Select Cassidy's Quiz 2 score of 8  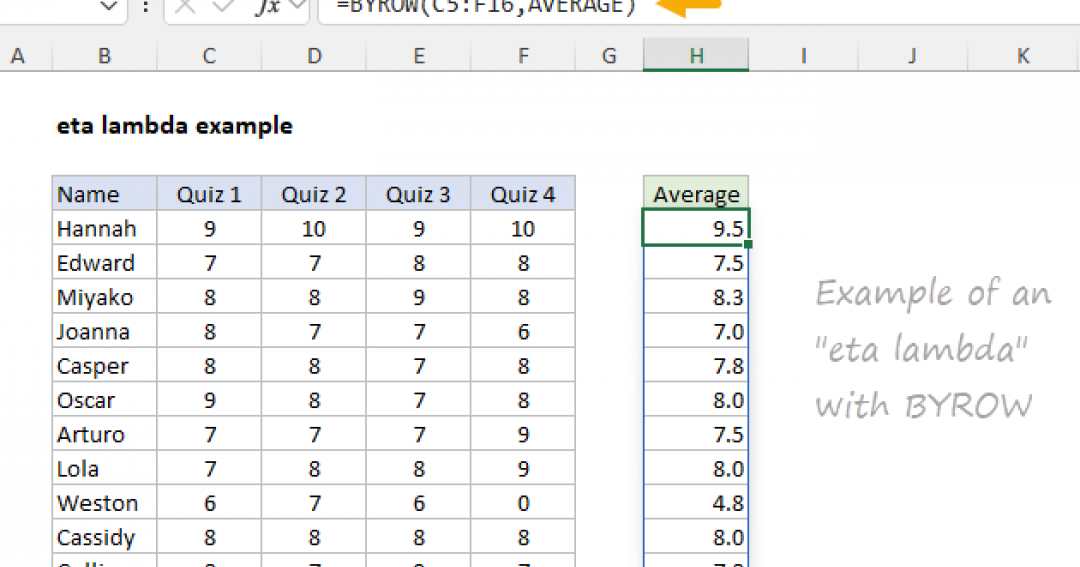[x=314, y=537]
